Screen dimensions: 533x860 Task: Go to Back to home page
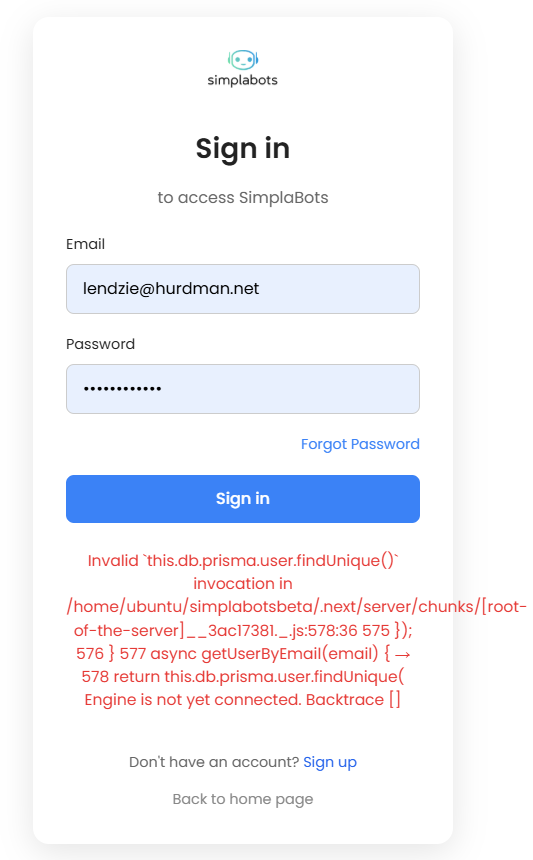tap(243, 799)
